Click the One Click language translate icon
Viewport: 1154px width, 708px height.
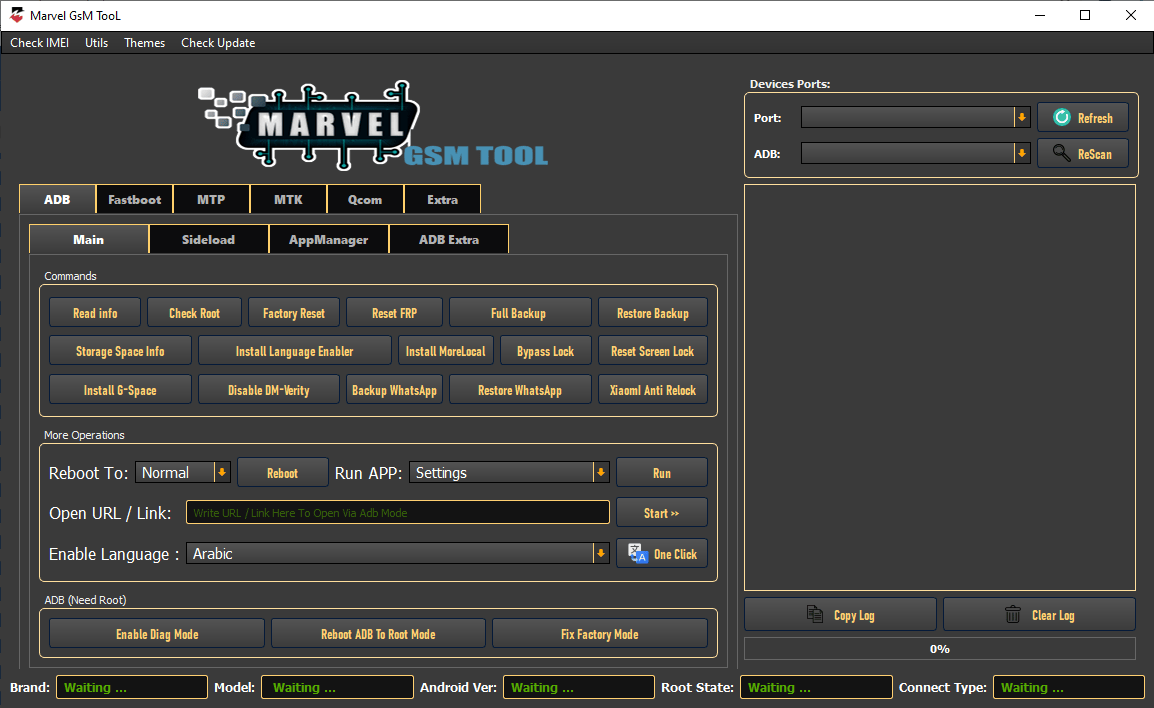point(637,553)
